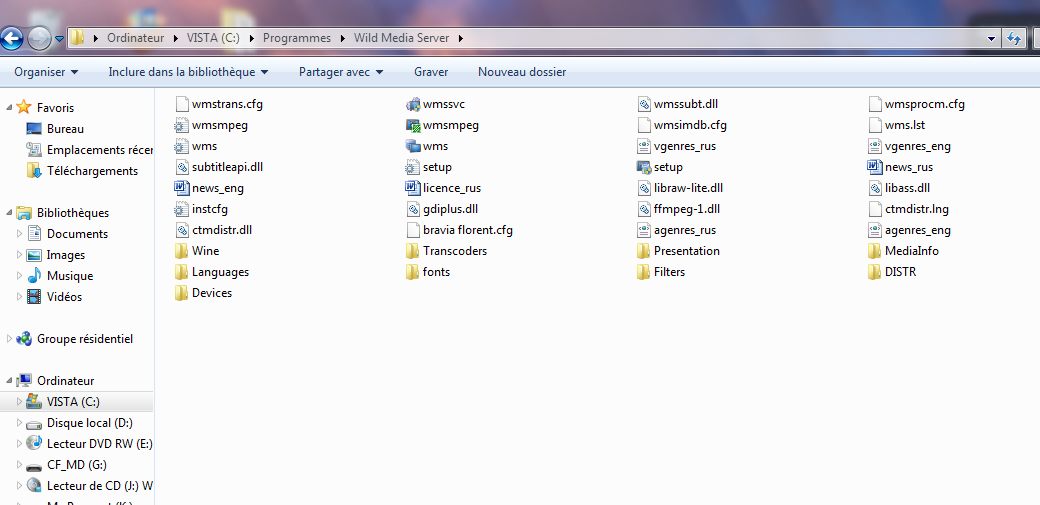
Task: Select the MediaInfo folder icon
Action: click(876, 251)
